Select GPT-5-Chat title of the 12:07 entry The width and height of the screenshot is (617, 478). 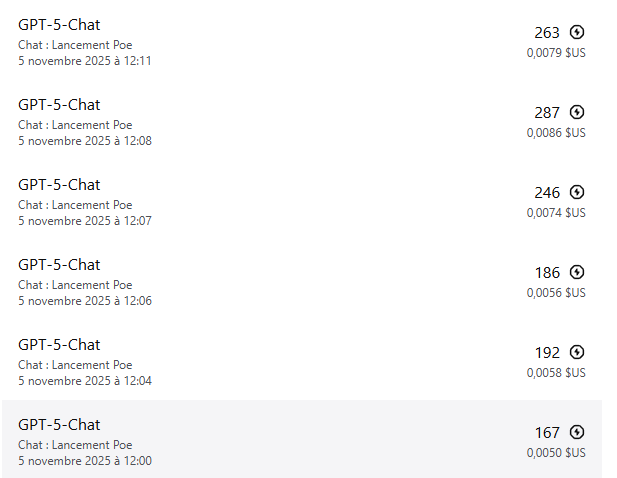coord(59,185)
